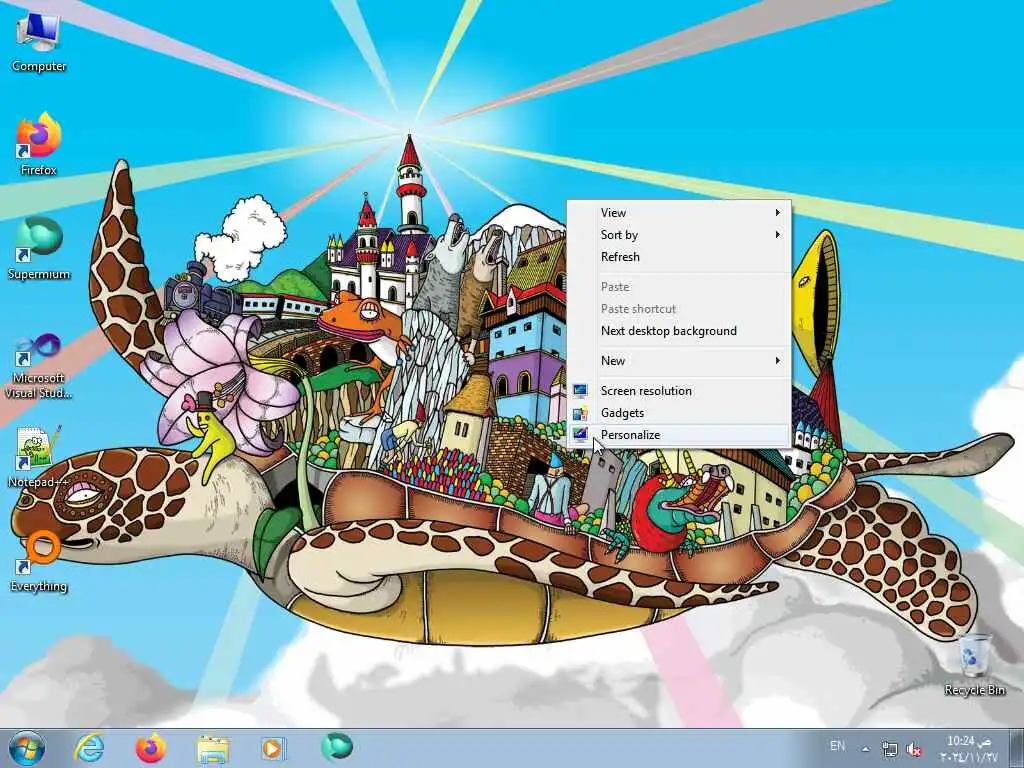
Task: Launch Supermium from the taskbar
Action: pyautogui.click(x=336, y=747)
